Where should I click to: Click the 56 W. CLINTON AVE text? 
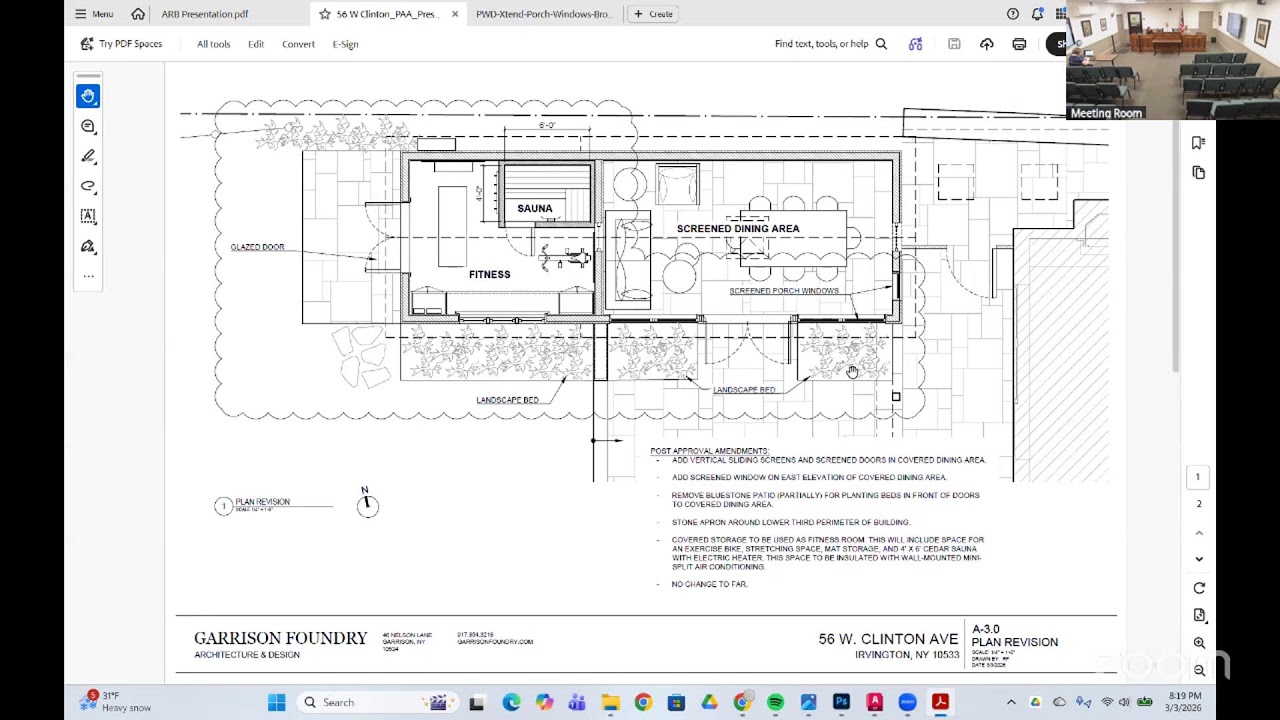click(888, 638)
